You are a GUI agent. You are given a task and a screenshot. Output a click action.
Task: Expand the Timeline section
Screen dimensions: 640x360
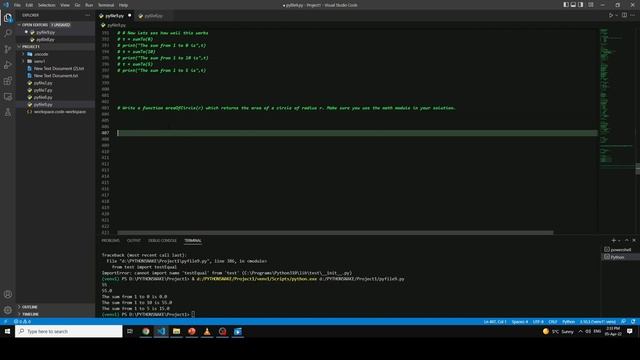coord(30,314)
